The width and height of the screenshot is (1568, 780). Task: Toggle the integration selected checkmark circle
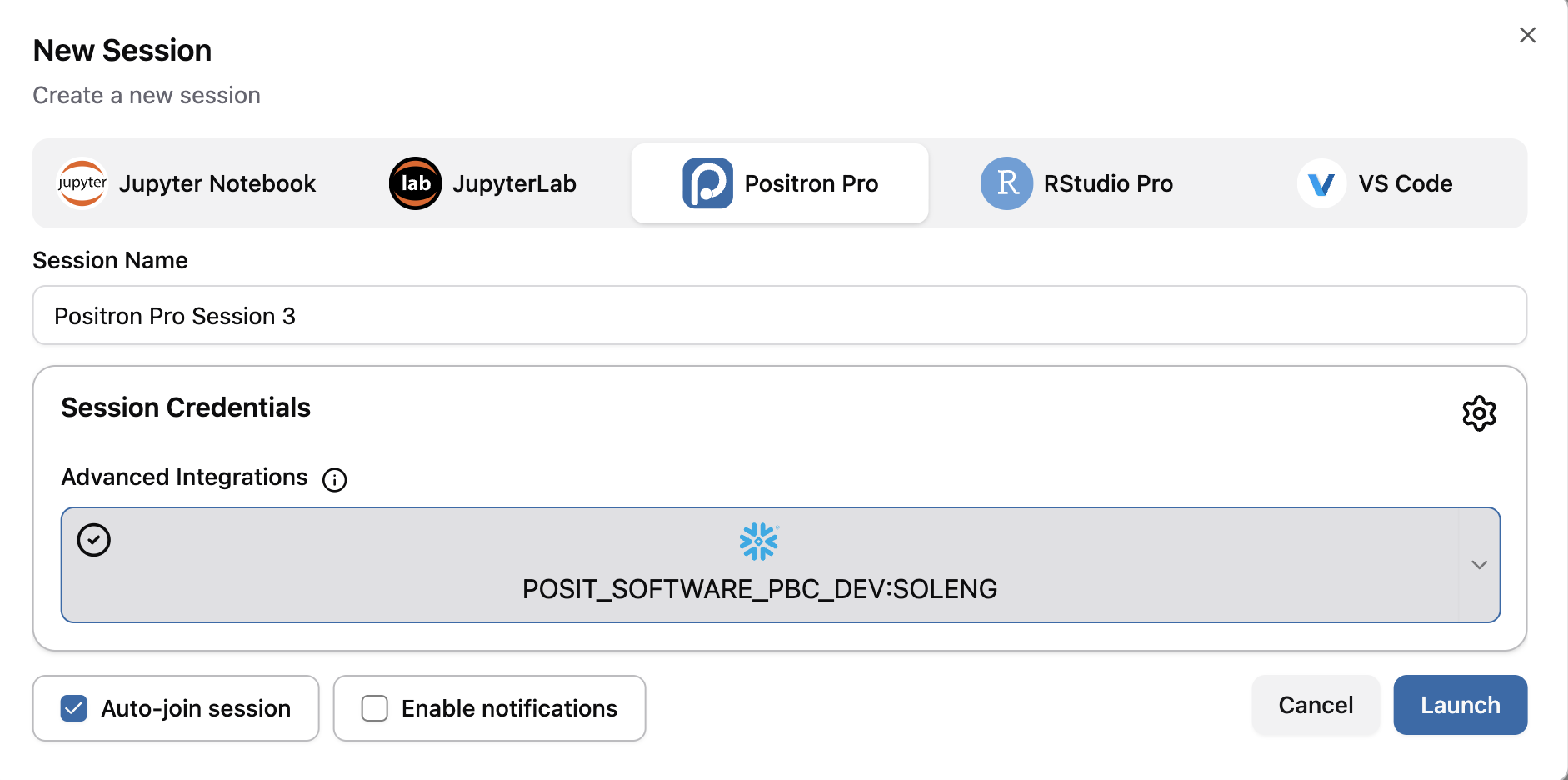tap(94, 540)
